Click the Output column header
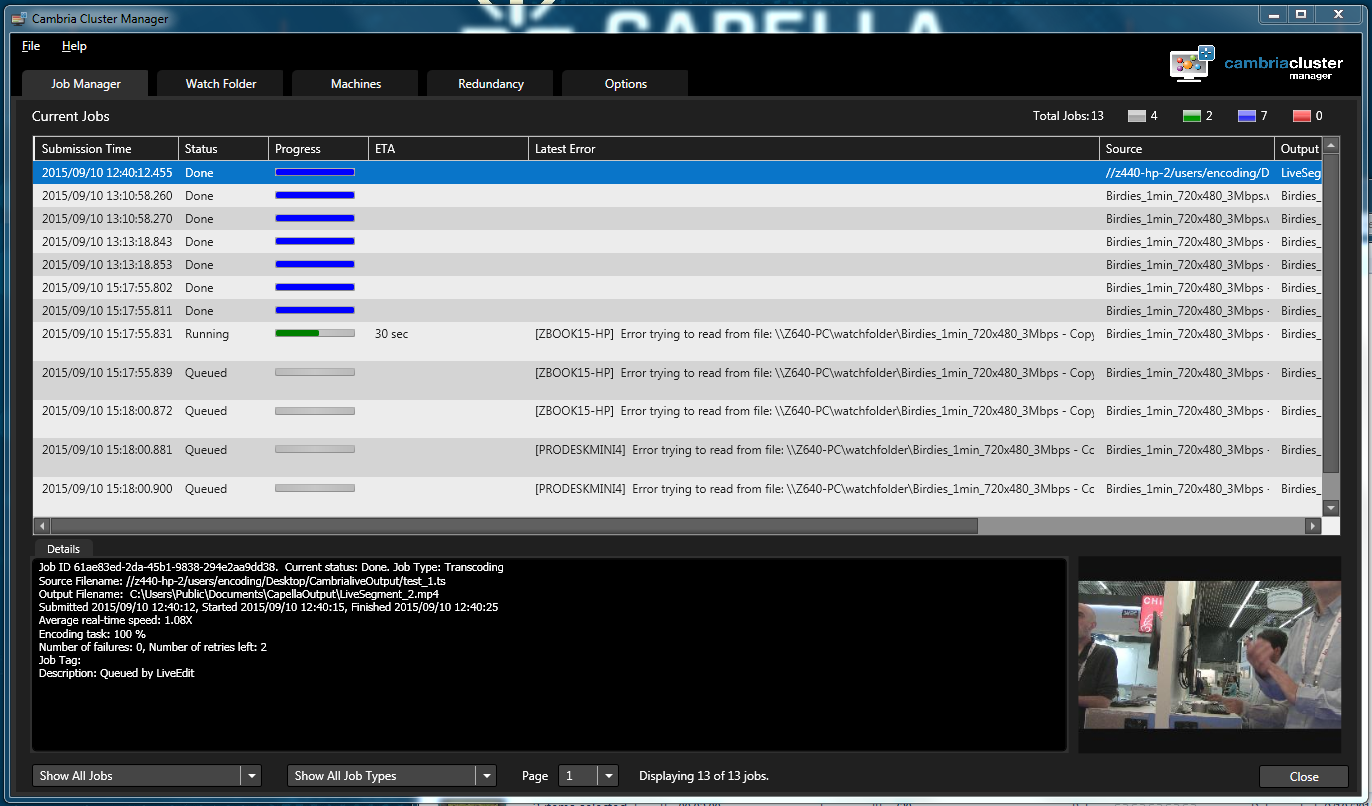Image resolution: width=1372 pixels, height=806 pixels. coord(1299,149)
